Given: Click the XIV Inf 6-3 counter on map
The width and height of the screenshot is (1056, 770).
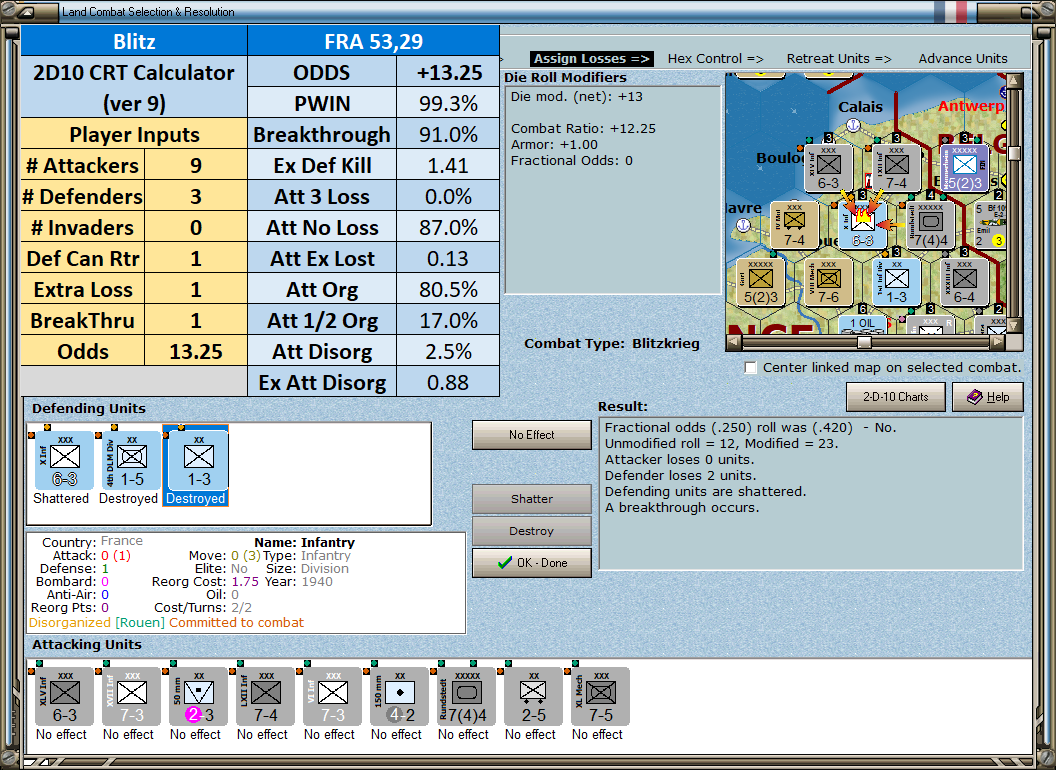Looking at the screenshot, I should click(x=828, y=168).
